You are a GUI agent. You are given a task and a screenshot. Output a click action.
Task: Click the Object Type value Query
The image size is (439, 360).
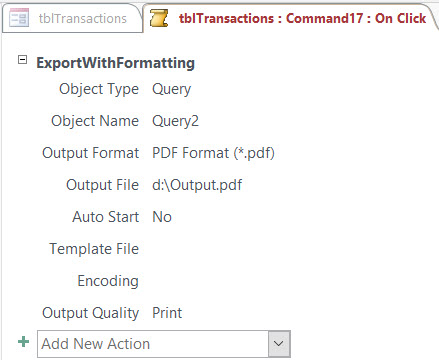pos(171,89)
